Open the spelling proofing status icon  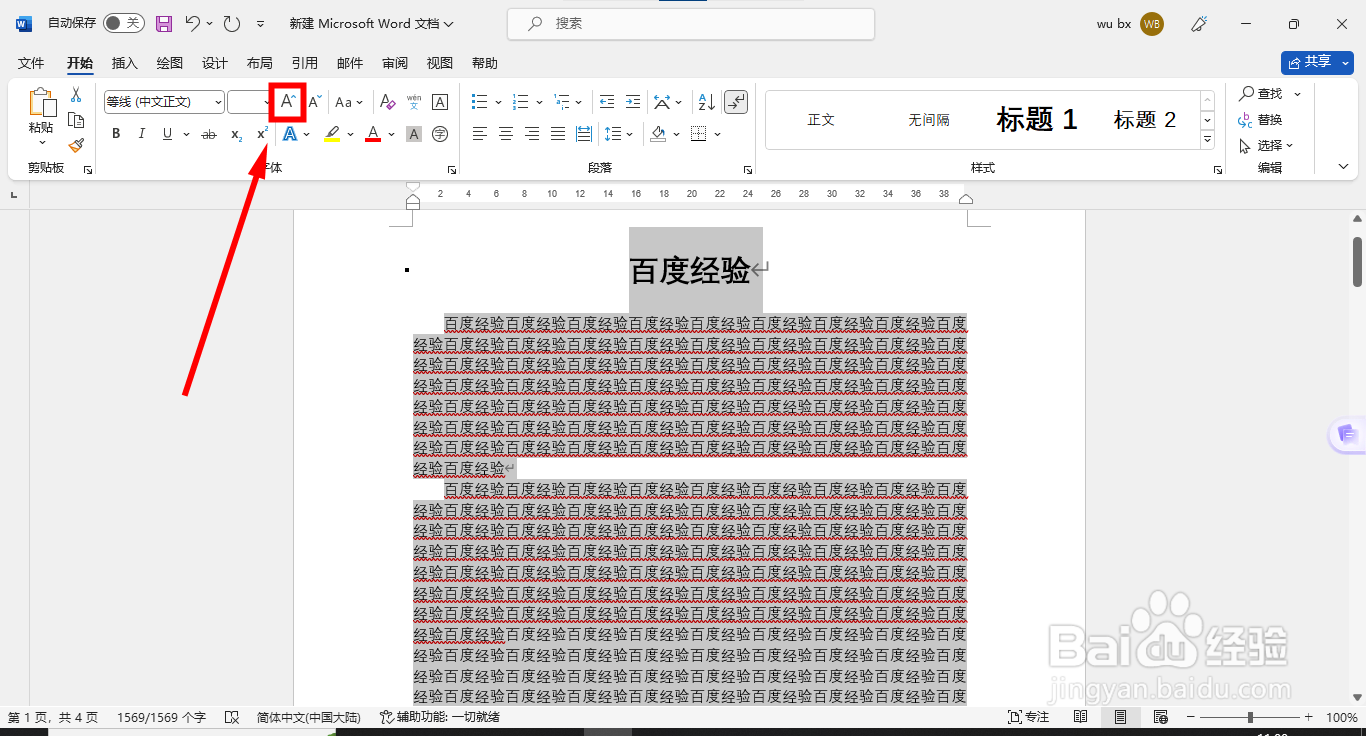click(x=232, y=717)
